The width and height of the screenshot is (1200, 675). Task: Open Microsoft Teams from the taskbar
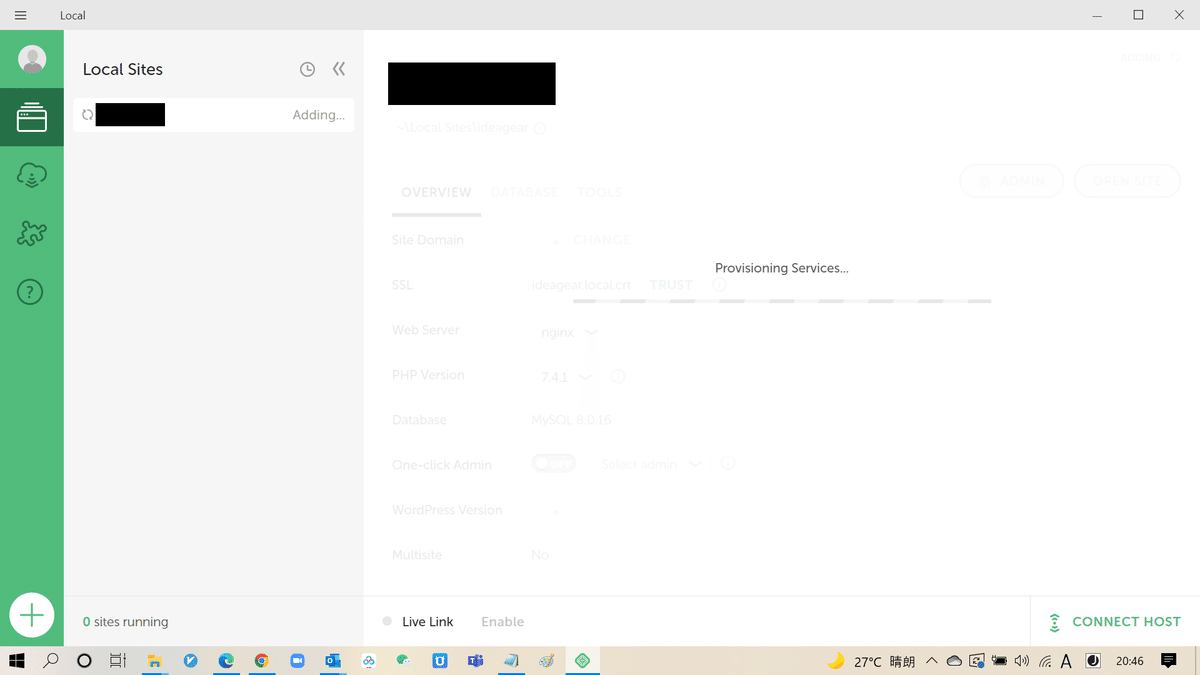point(475,661)
